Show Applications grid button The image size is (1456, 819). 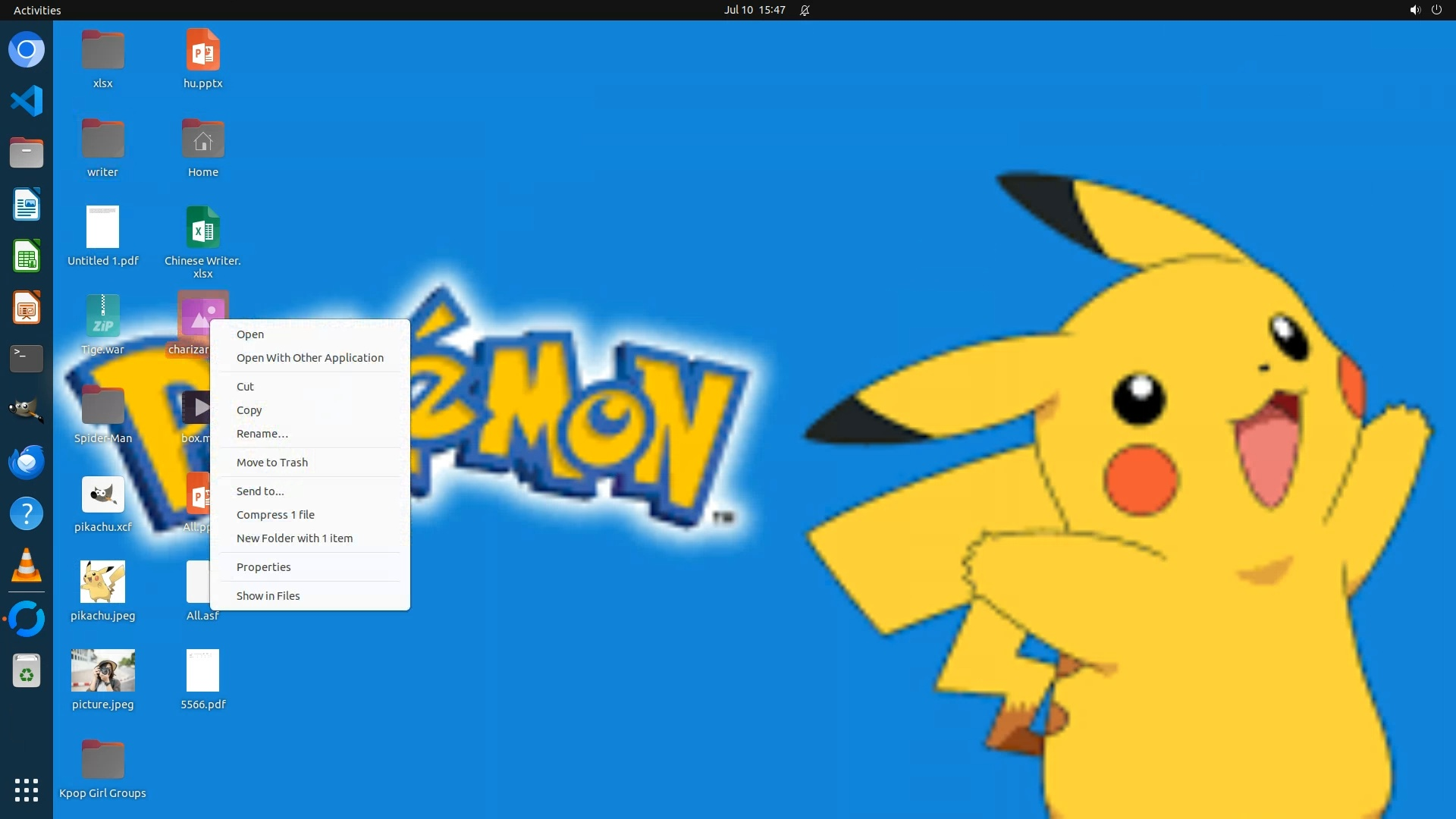pos(27,789)
